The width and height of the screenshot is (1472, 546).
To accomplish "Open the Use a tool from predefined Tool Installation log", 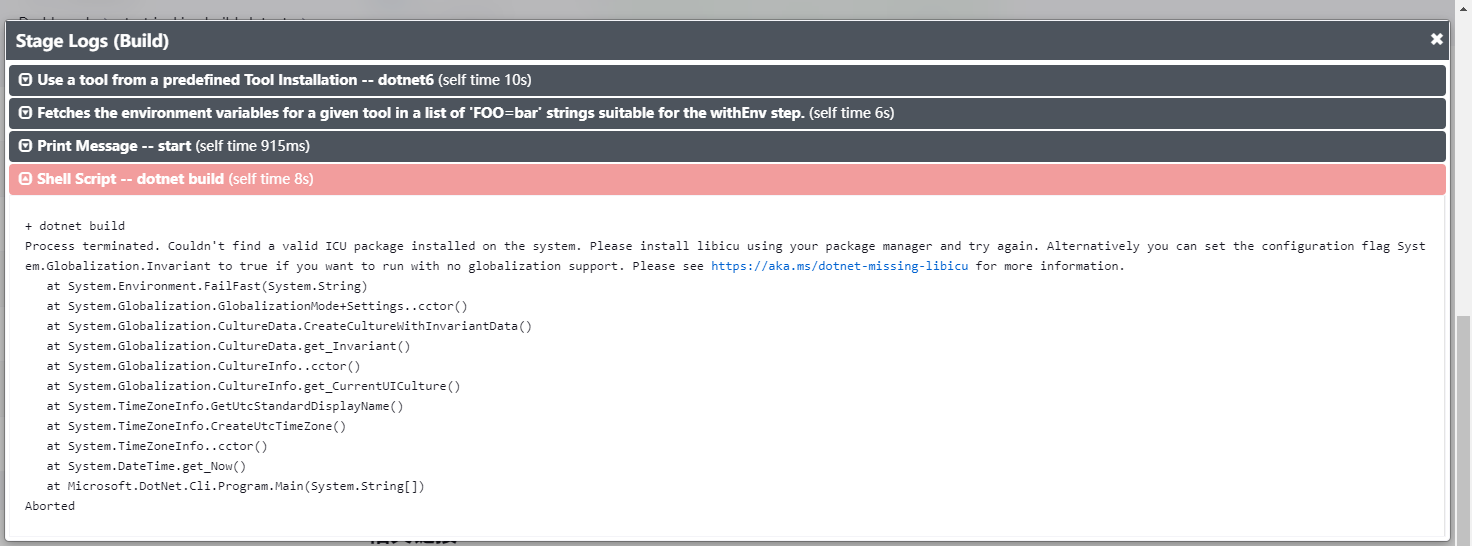I will (x=727, y=80).
